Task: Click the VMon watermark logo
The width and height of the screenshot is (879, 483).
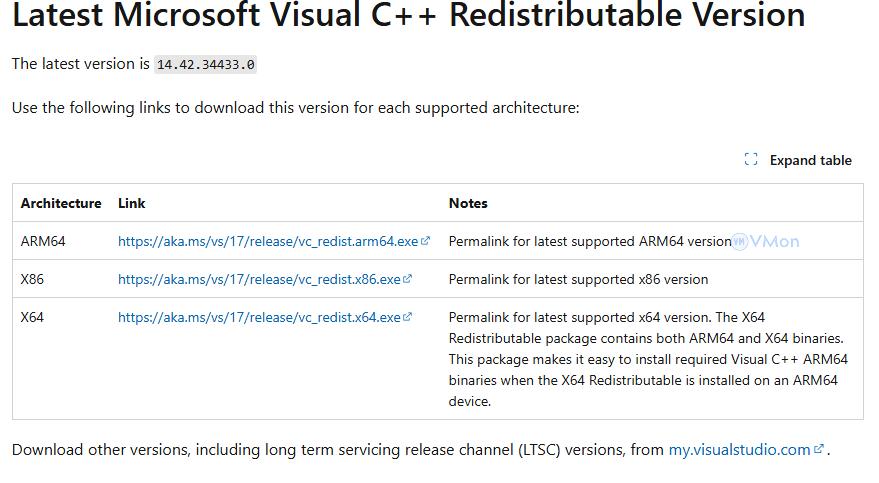Action: point(765,241)
